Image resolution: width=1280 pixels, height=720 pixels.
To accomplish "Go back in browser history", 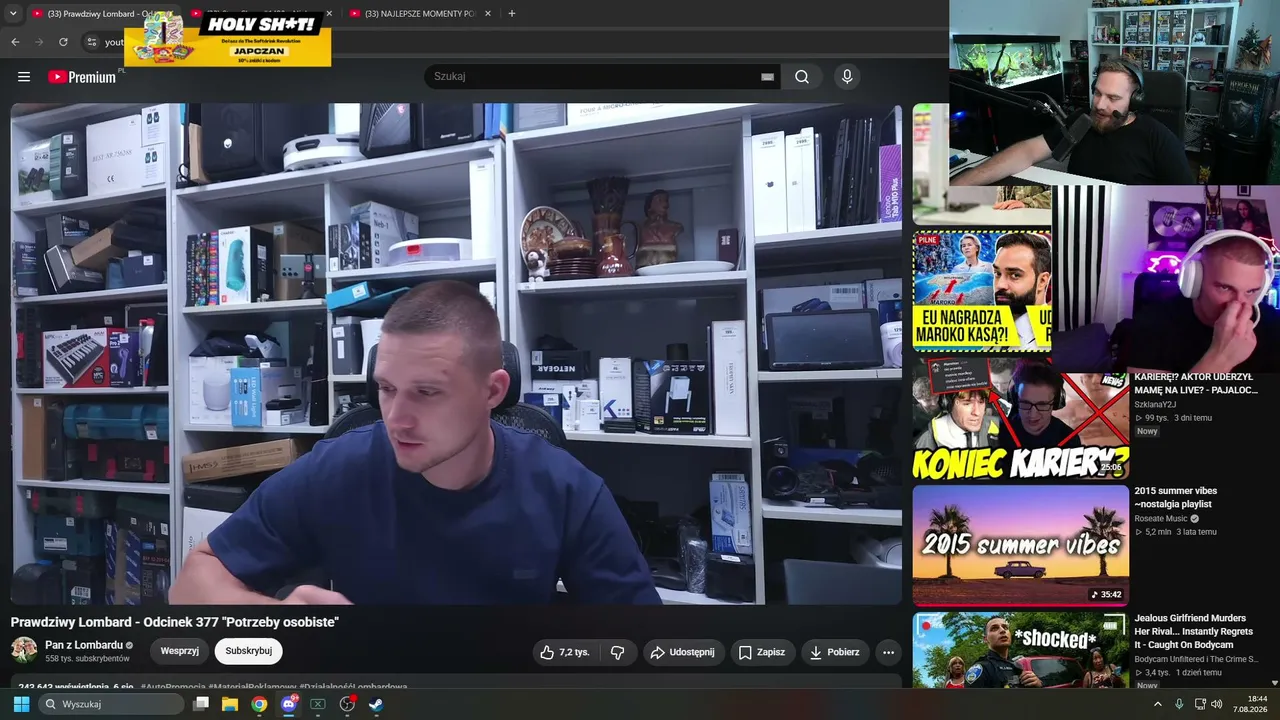I will point(15,42).
